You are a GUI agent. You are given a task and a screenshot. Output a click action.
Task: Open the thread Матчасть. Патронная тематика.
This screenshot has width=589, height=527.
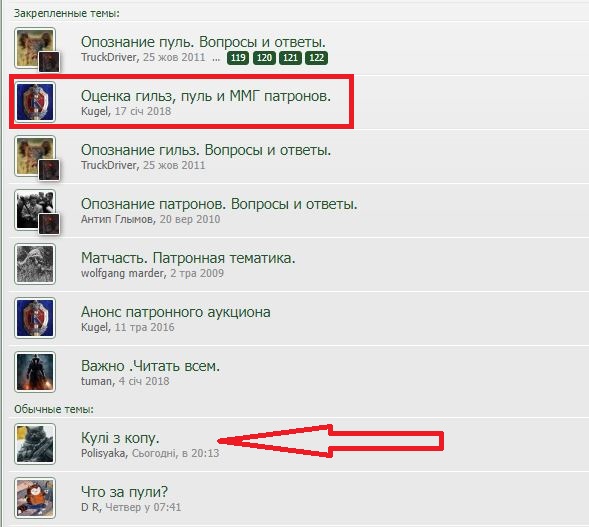[188, 258]
